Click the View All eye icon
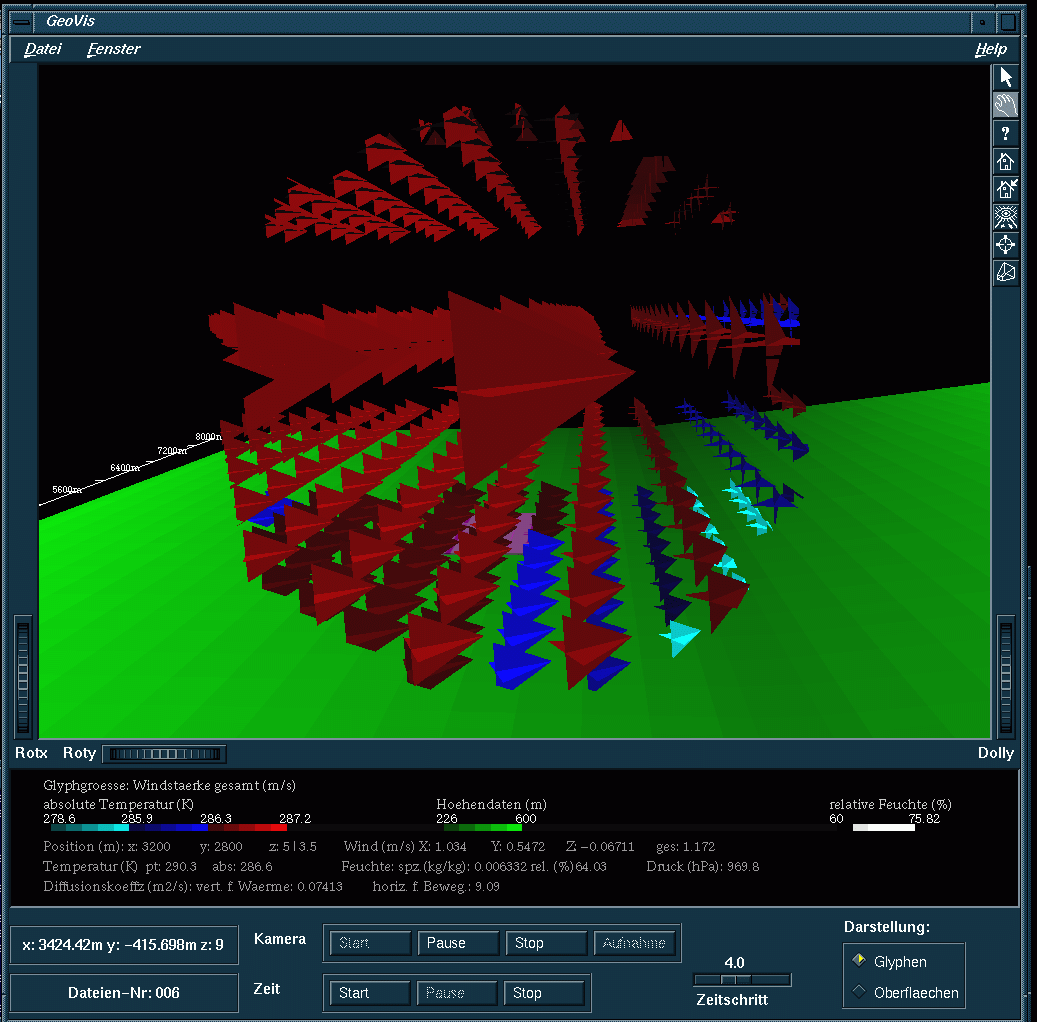1037x1022 pixels. click(x=1006, y=217)
